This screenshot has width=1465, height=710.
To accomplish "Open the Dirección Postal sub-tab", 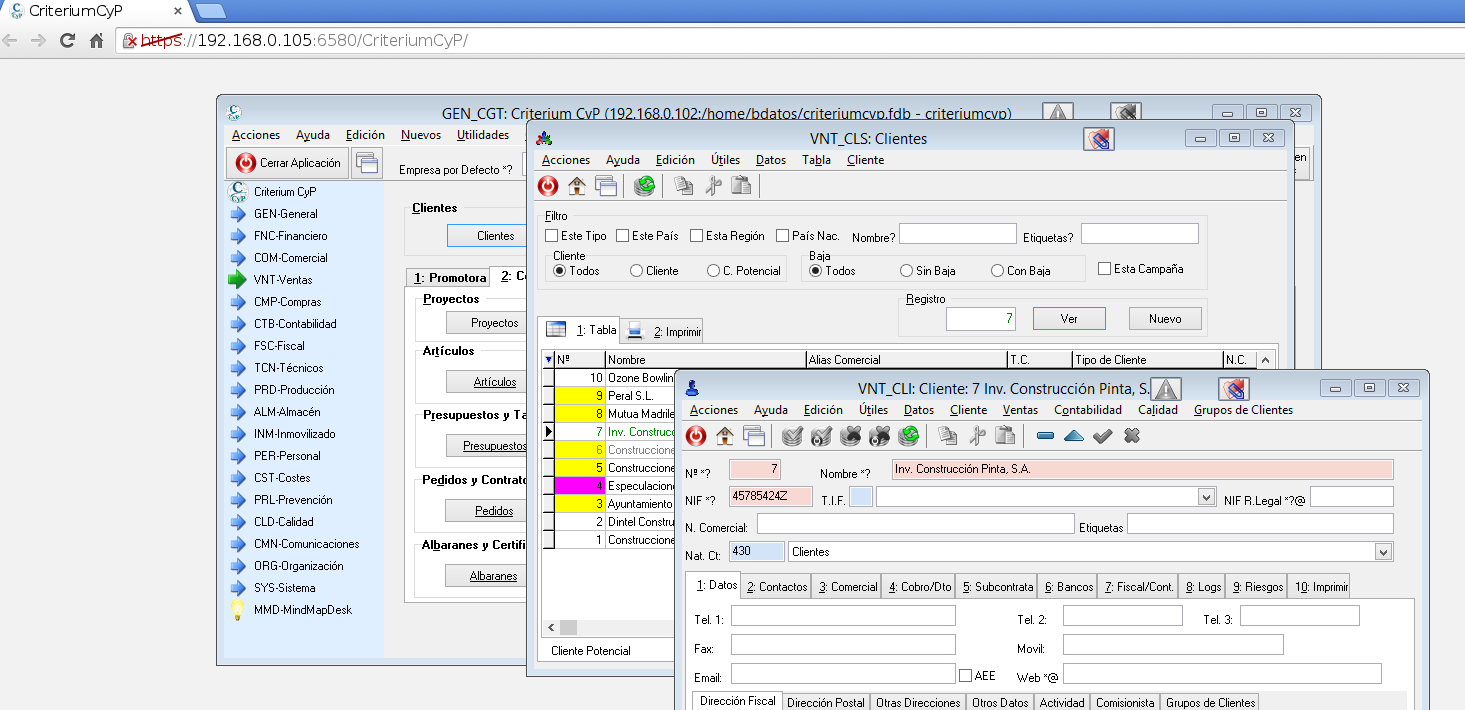I will [x=826, y=703].
